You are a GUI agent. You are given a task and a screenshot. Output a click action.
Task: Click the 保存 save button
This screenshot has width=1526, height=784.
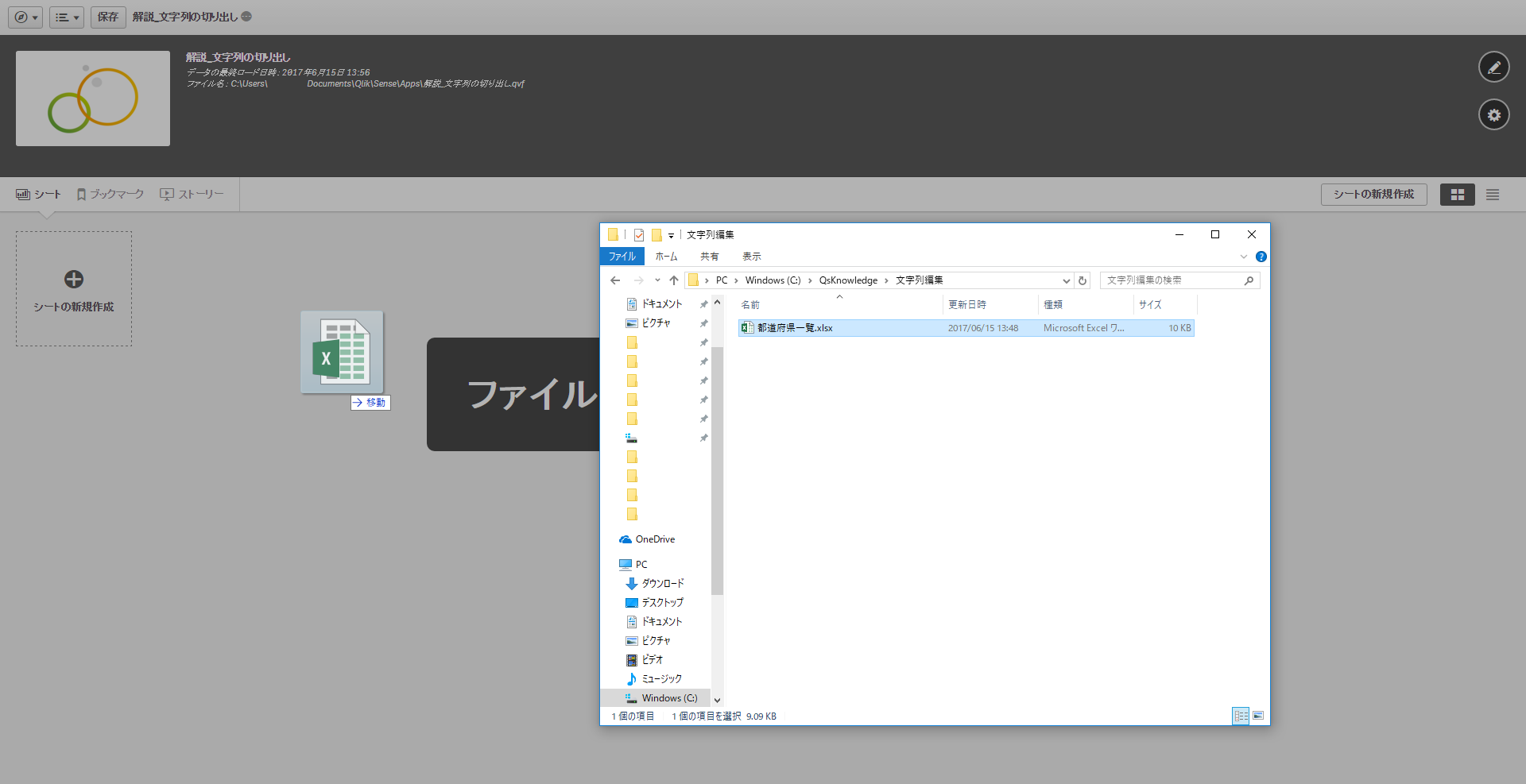click(x=108, y=17)
